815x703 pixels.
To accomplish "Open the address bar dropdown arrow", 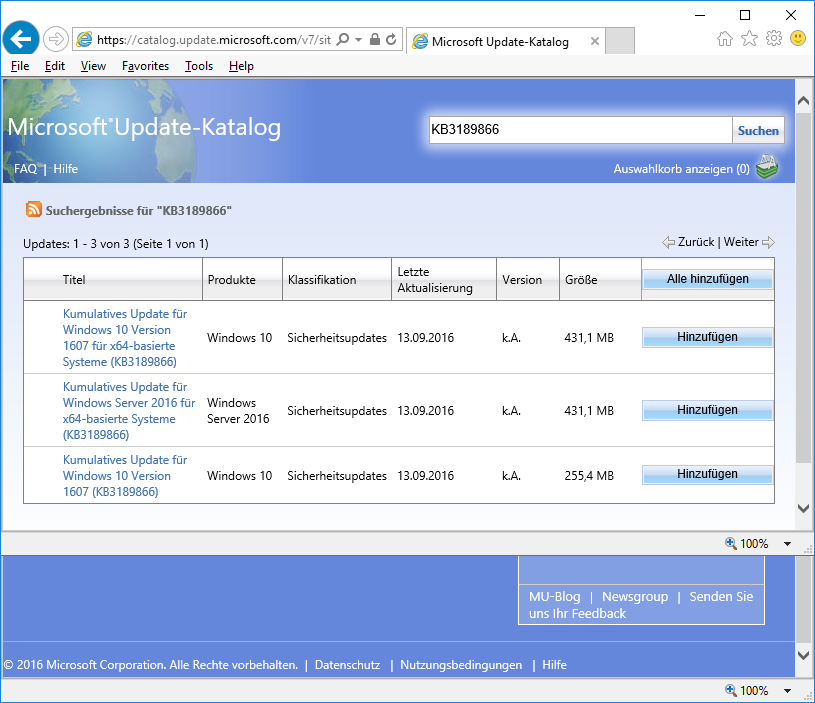I will [358, 40].
